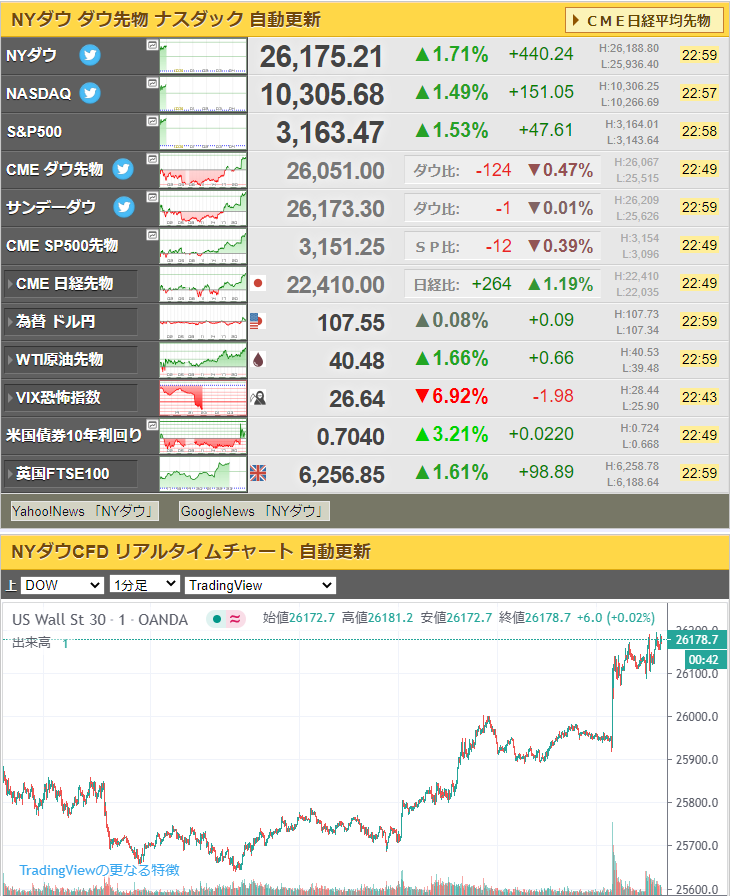This screenshot has width=730, height=896.
Task: Click the Twitter icon next to NYダウ
Action: coord(90,55)
